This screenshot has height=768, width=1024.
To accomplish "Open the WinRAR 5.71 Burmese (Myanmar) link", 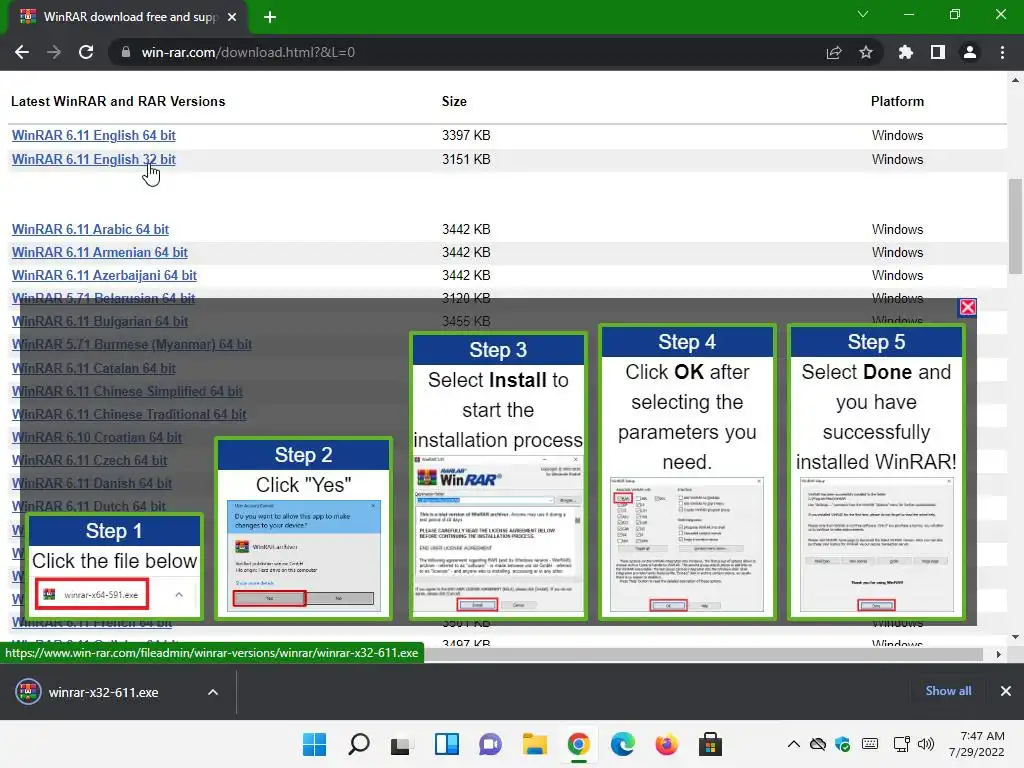I will [x=131, y=344].
